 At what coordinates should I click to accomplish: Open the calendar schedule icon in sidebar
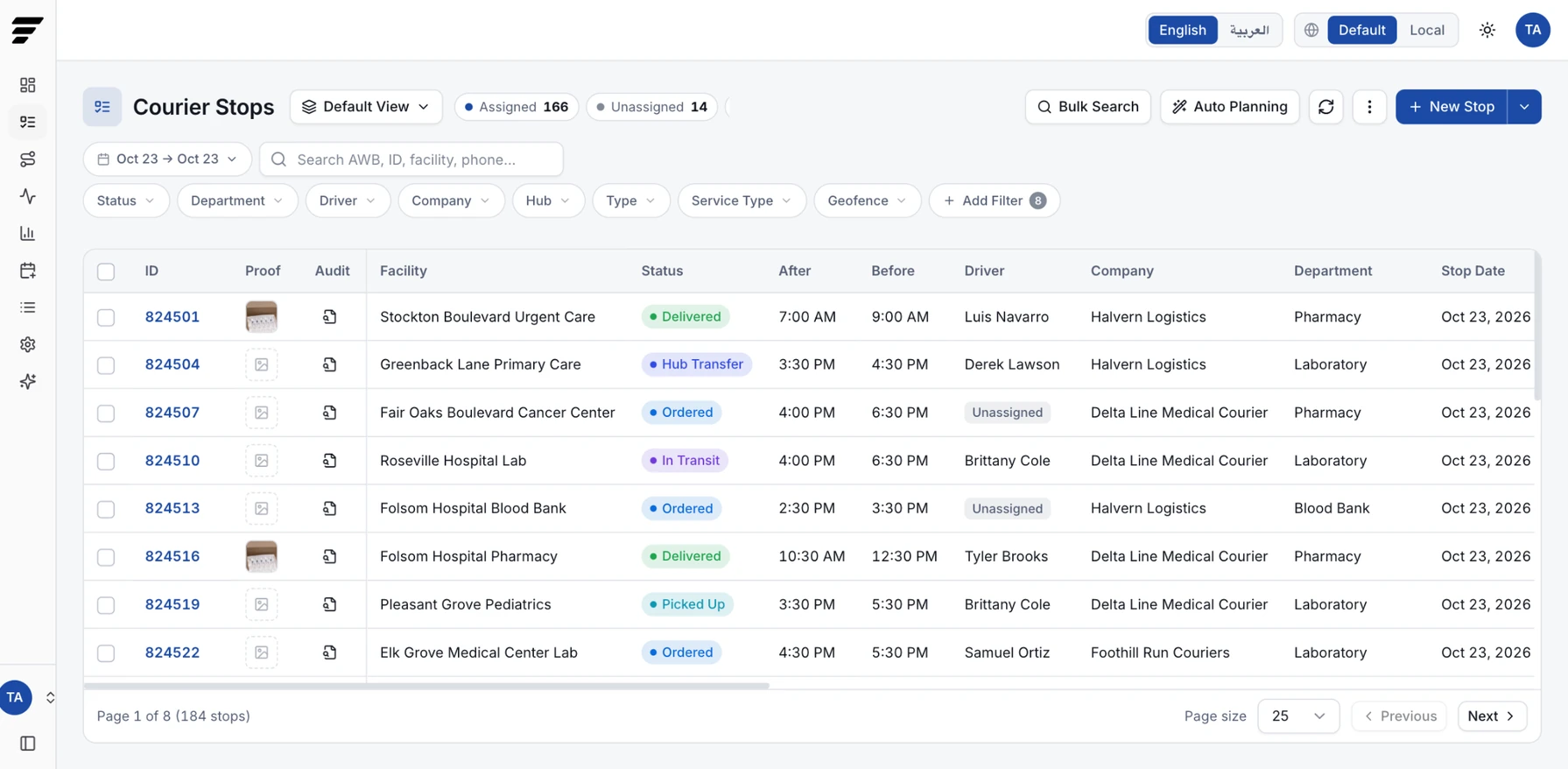click(x=28, y=271)
